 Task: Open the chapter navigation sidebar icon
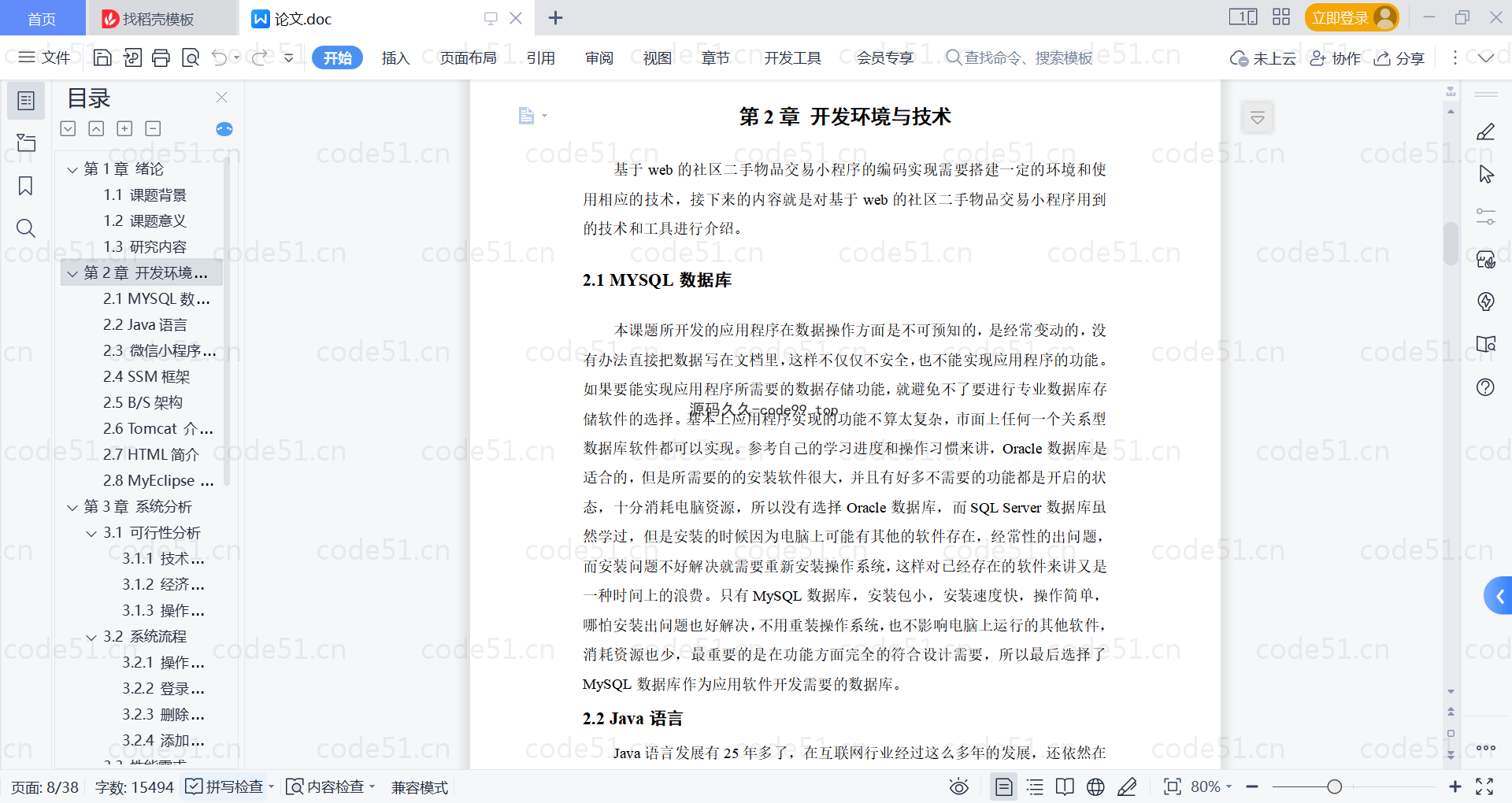pos(26,142)
